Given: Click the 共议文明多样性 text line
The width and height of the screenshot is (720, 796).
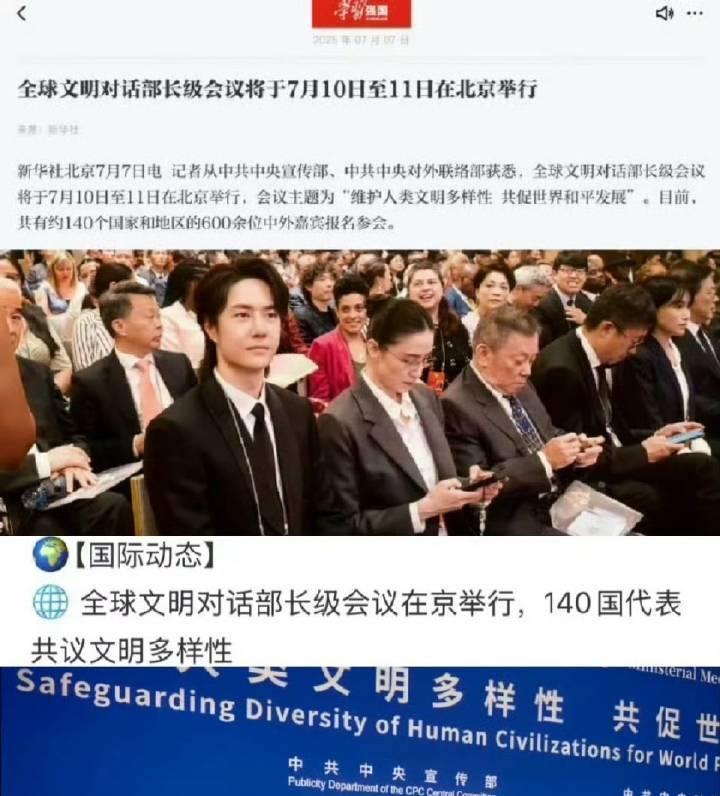Looking at the screenshot, I should click(x=132, y=650).
